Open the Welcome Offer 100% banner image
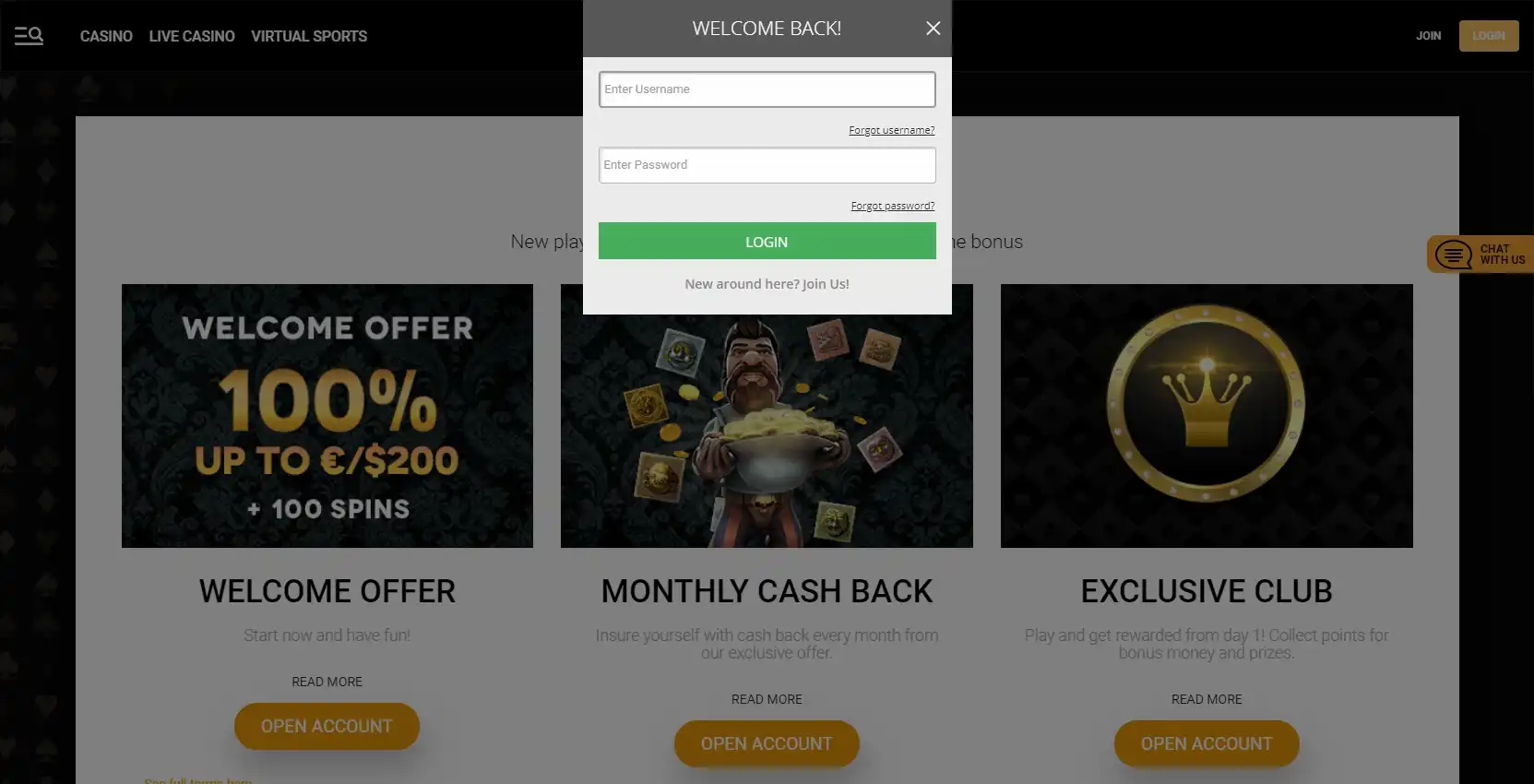 [x=327, y=416]
